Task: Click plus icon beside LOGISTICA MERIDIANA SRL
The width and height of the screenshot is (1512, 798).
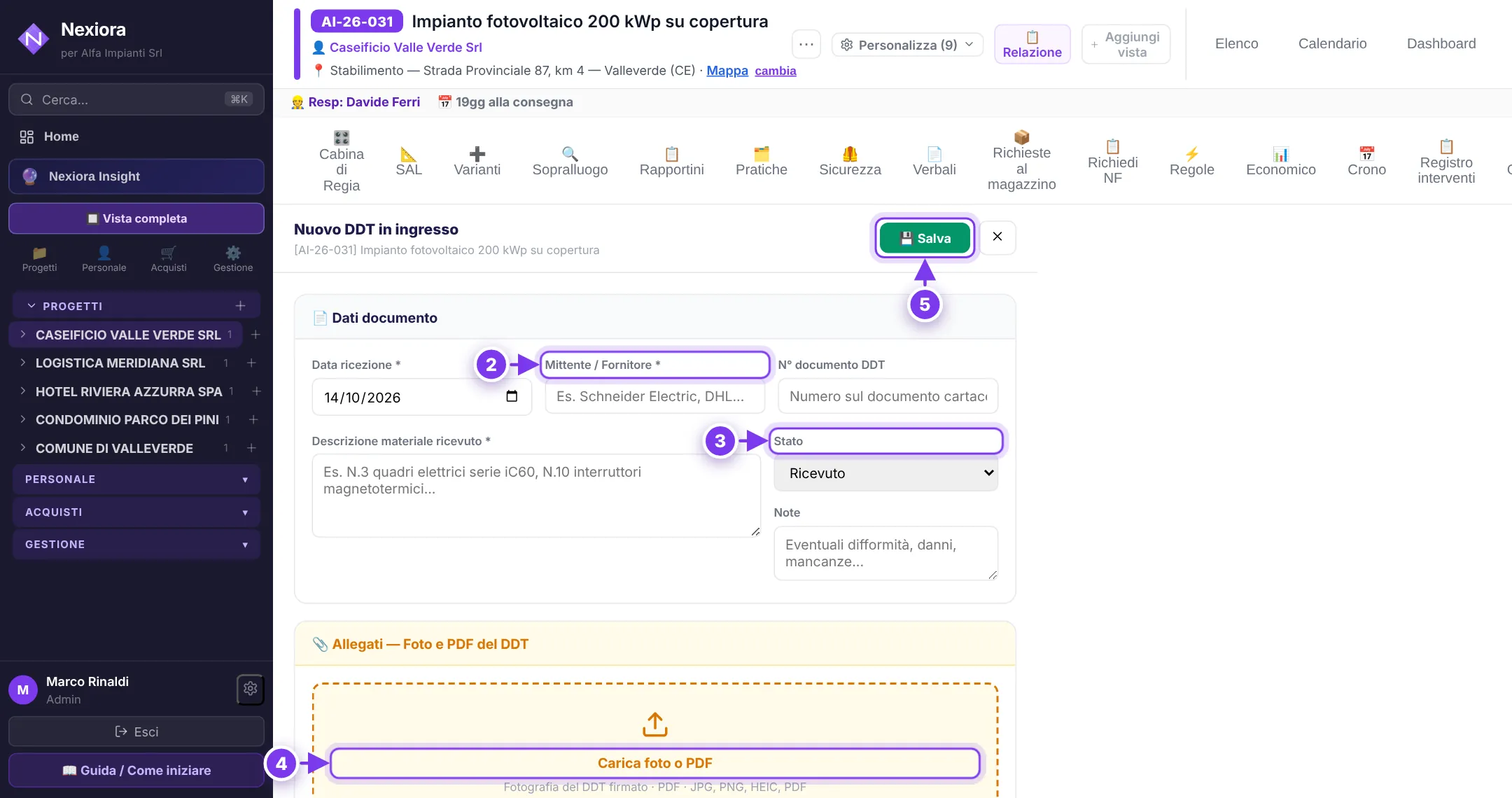Action: 251,363
